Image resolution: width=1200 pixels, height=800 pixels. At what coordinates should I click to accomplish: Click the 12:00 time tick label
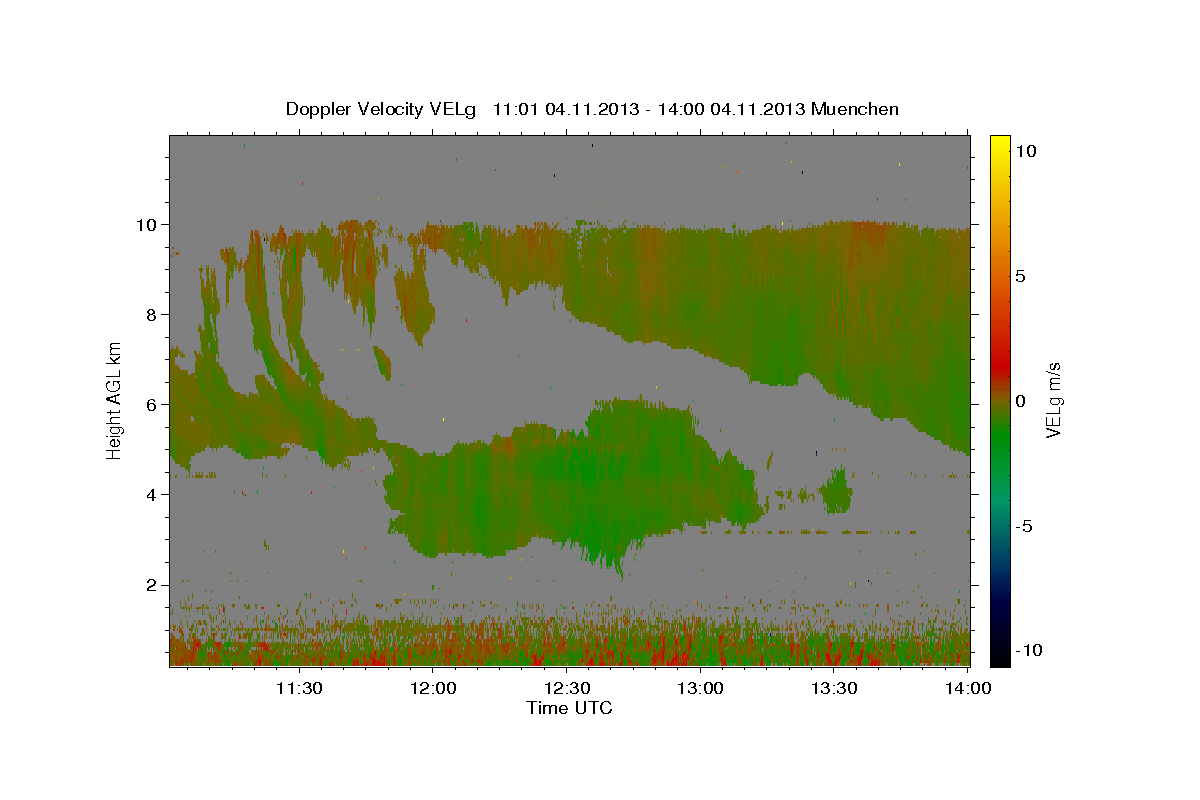tap(432, 688)
